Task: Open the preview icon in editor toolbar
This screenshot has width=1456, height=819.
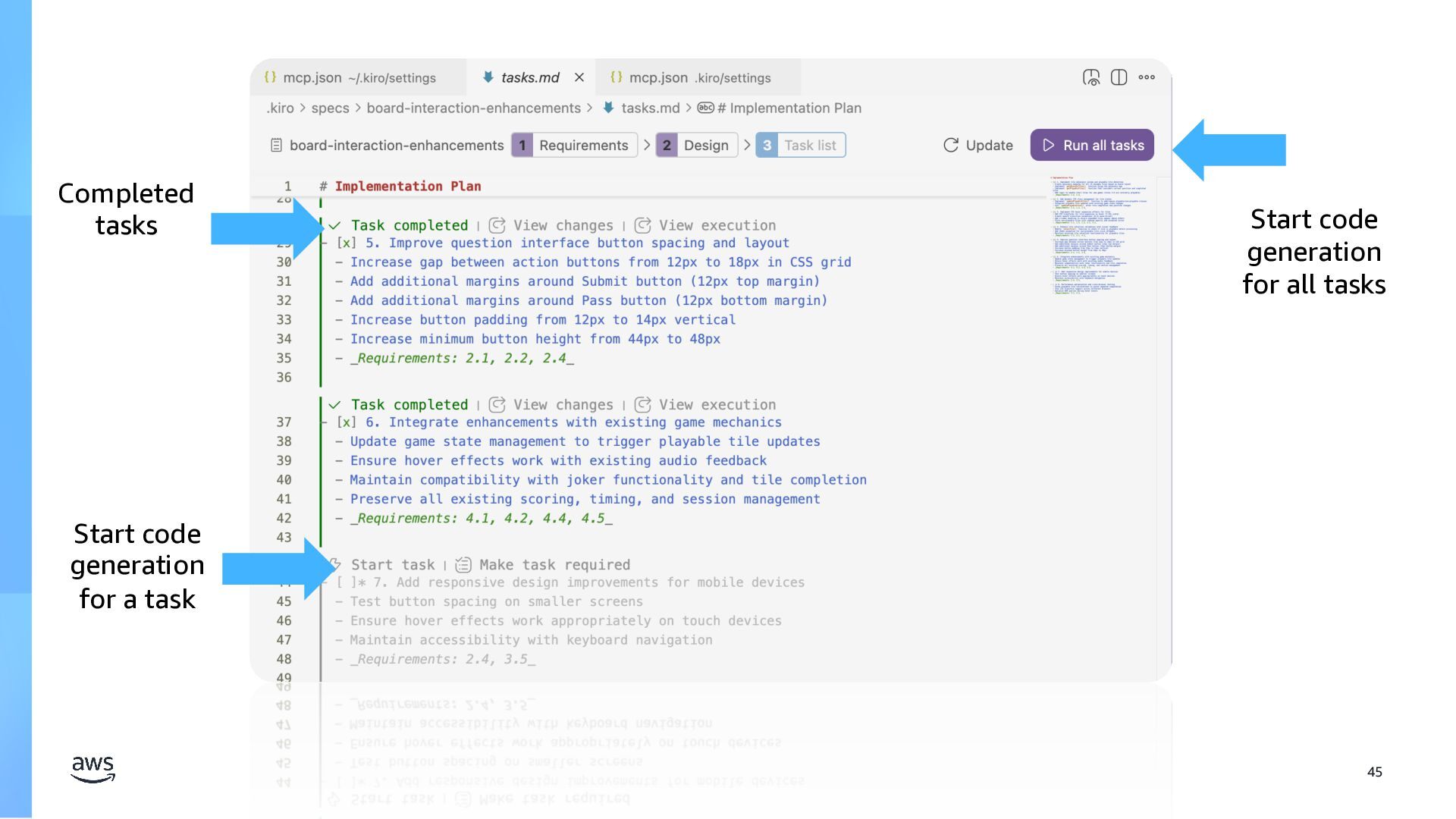Action: (x=1090, y=77)
